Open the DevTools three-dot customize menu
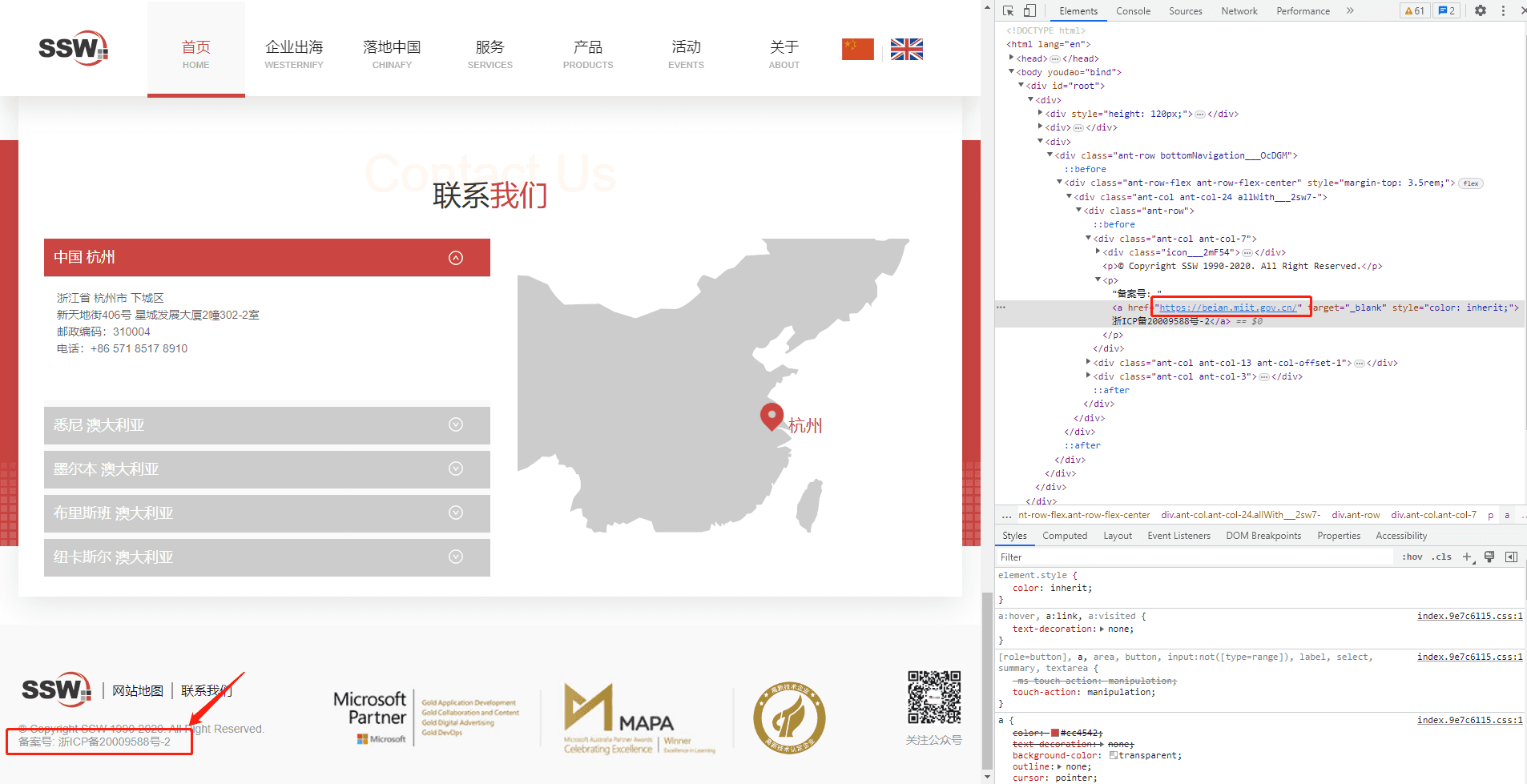Image resolution: width=1527 pixels, height=784 pixels. click(1503, 11)
